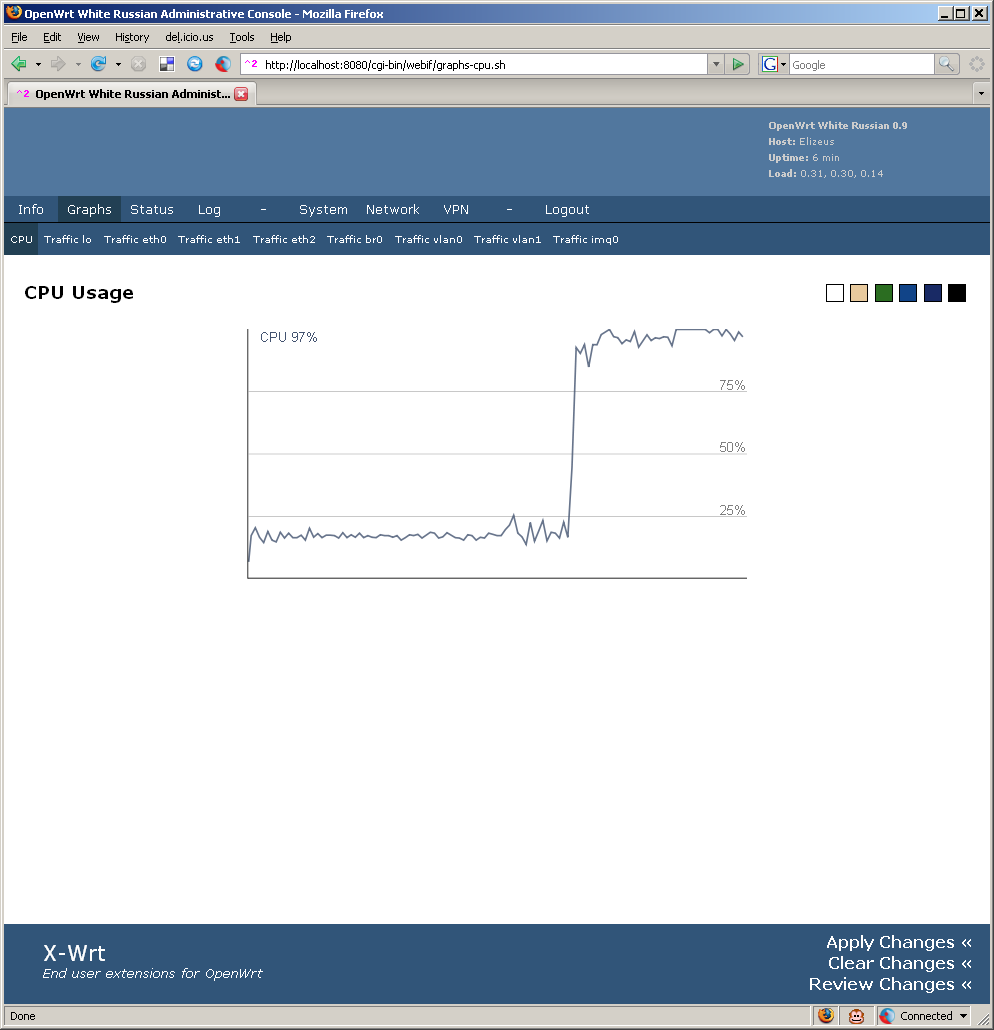Open the Connected status dropdown arrow
Screen dimensions: 994x1030
(963, 1016)
